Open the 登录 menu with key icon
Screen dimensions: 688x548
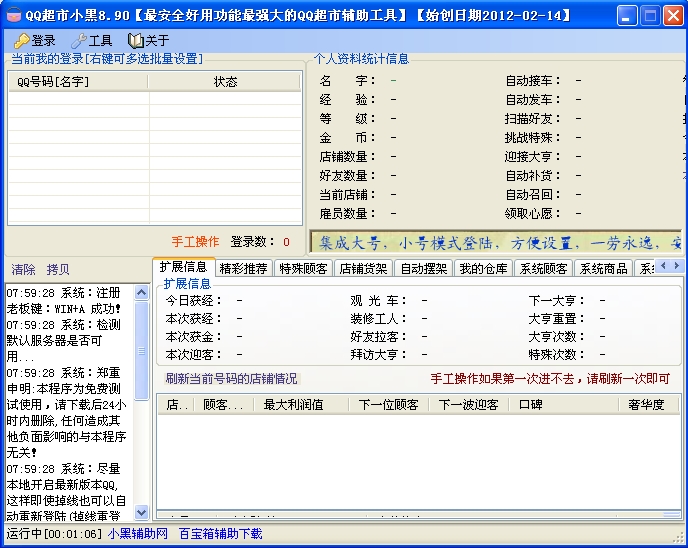point(35,41)
